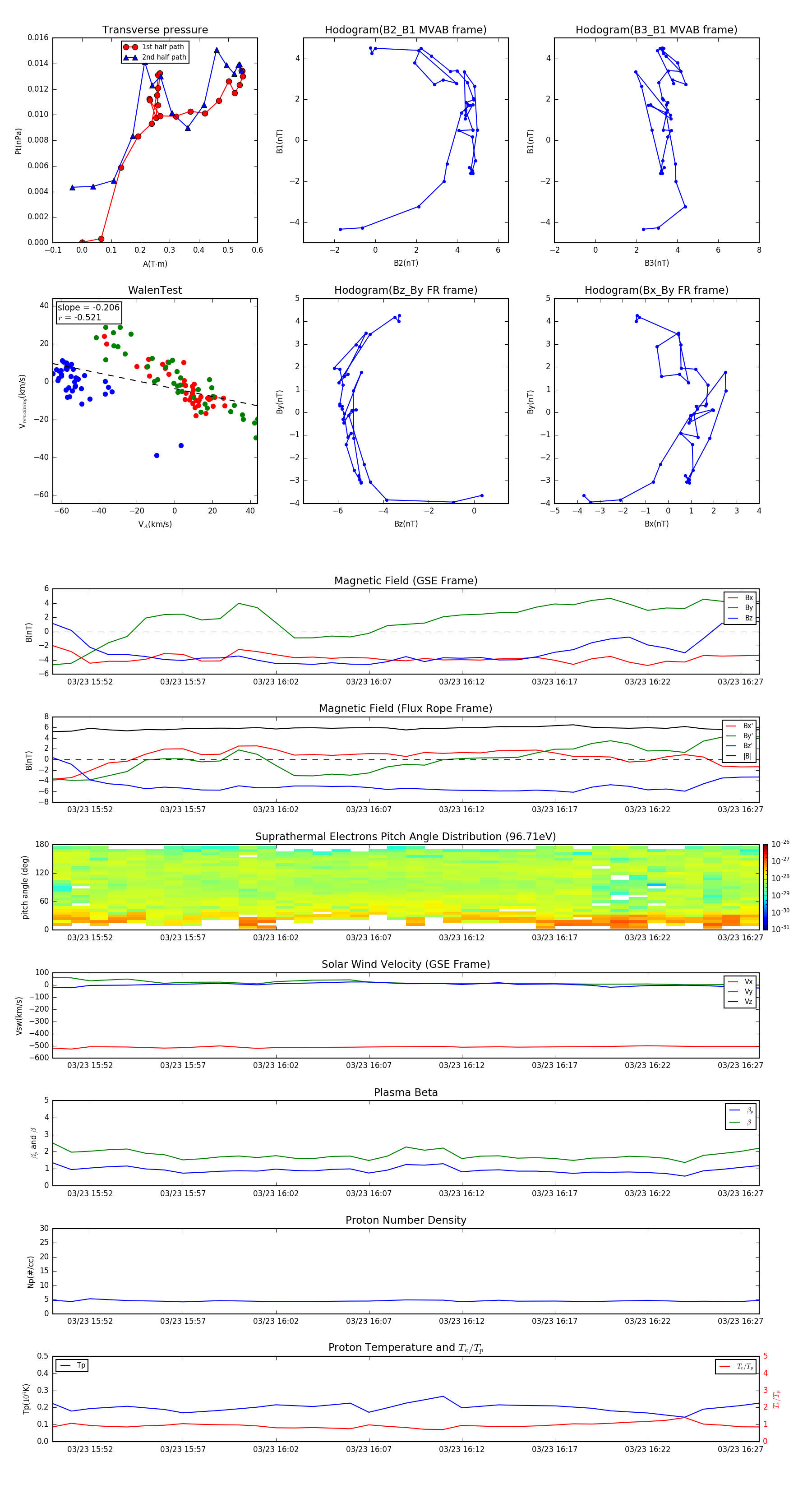Click 'Bz(nT)' x-axis label

[406, 524]
